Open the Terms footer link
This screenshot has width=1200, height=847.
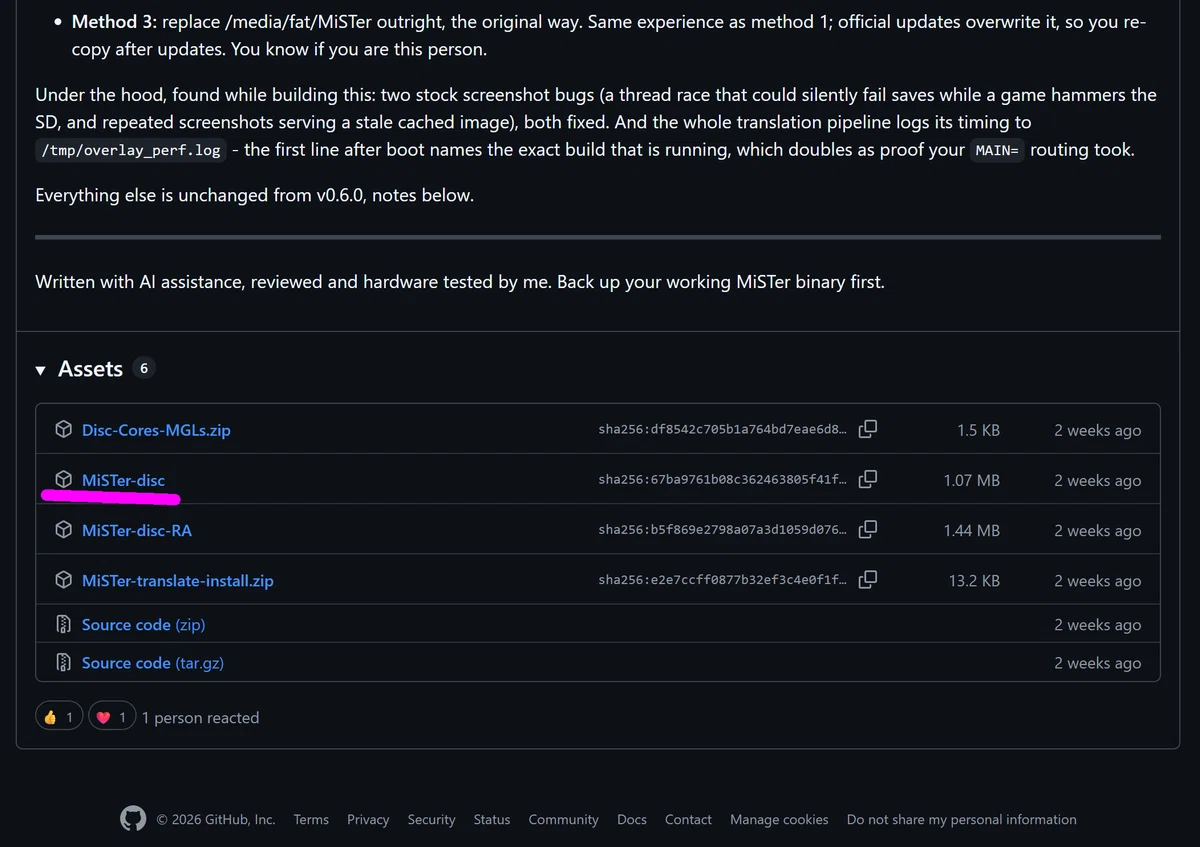311,819
